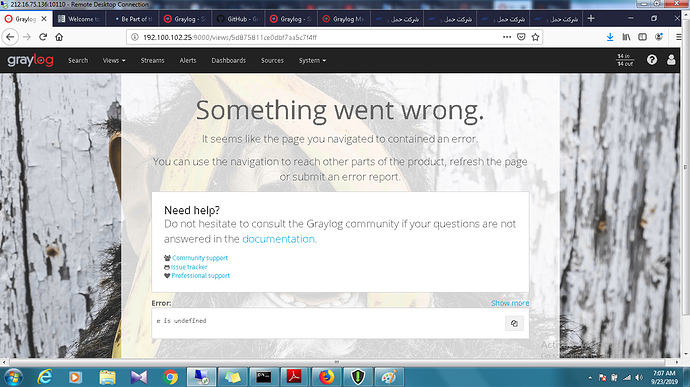Switch to the Welcome tab
The width and height of the screenshot is (690, 387).
(x=79, y=19)
